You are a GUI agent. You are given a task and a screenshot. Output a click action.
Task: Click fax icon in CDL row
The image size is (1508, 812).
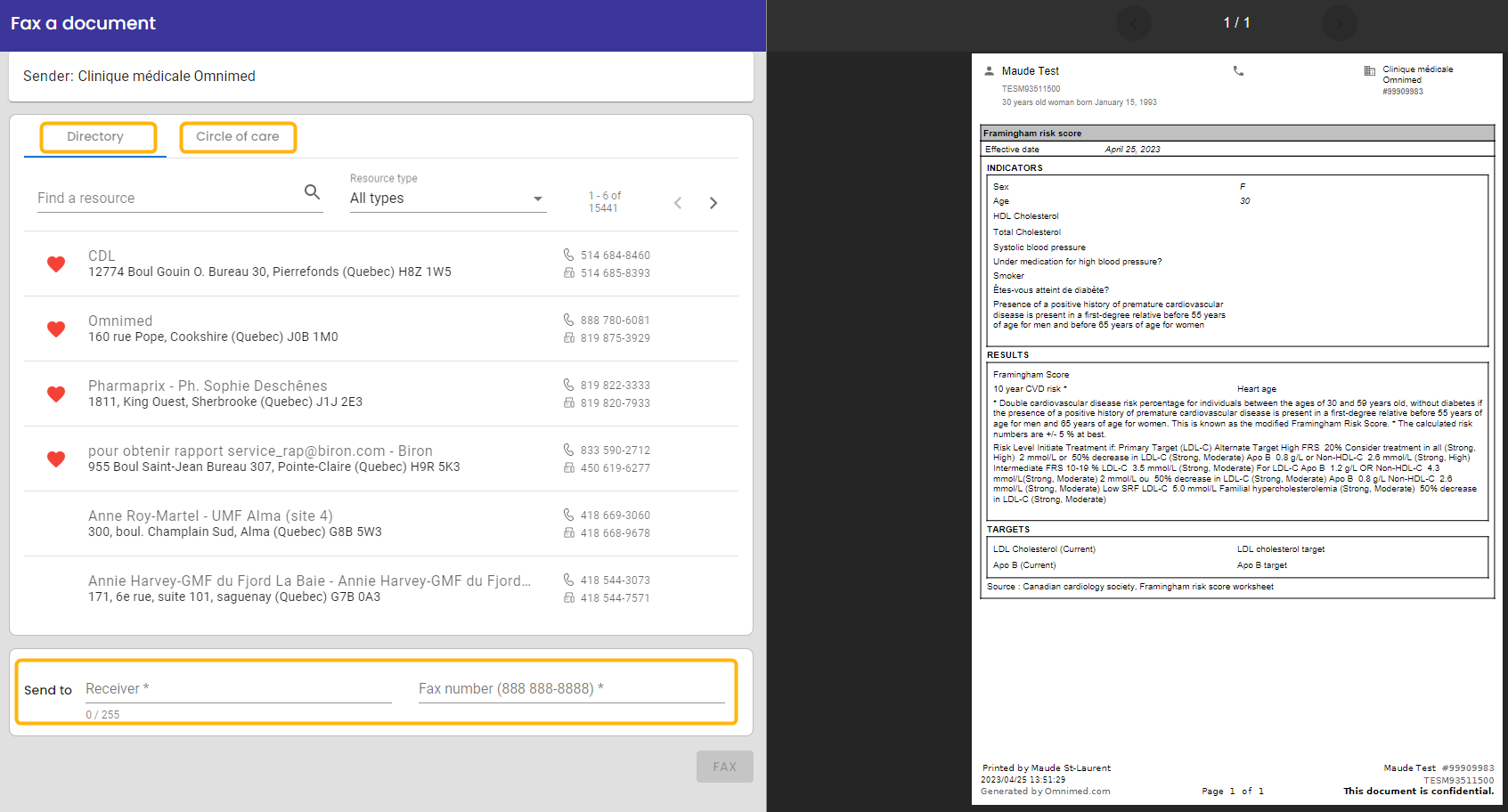click(568, 272)
